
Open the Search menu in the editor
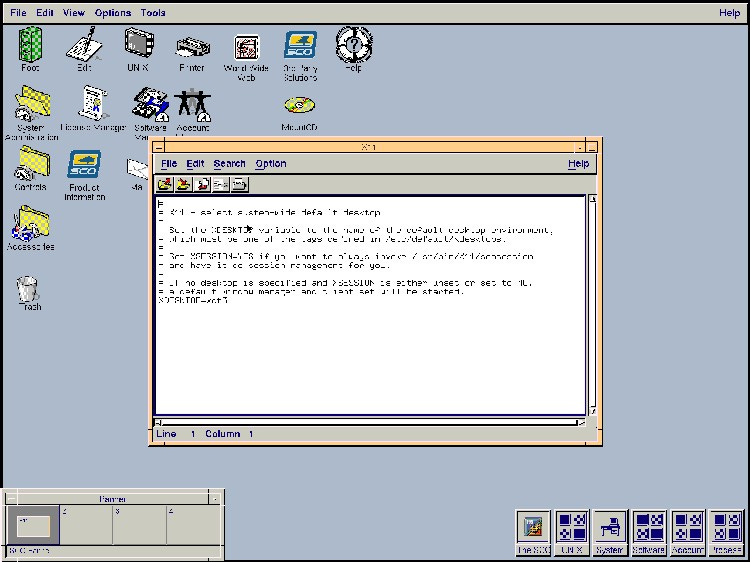point(229,164)
